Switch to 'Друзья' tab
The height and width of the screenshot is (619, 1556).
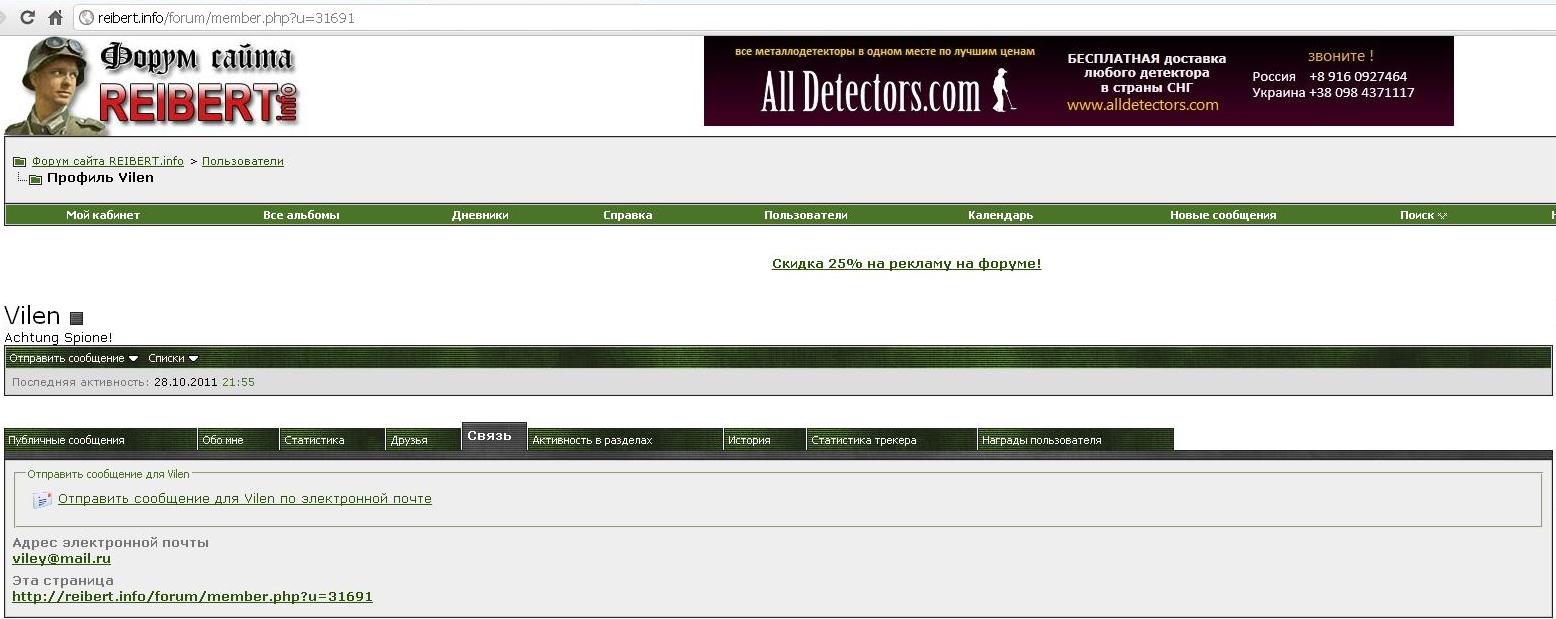click(423, 439)
